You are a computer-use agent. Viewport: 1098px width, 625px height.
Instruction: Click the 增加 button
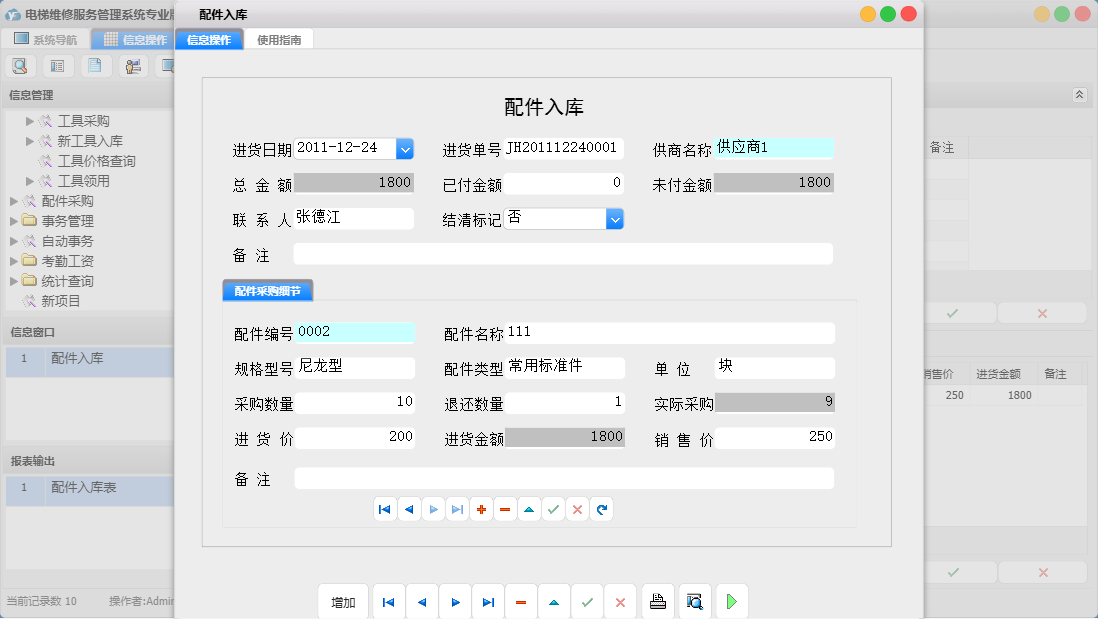343,601
